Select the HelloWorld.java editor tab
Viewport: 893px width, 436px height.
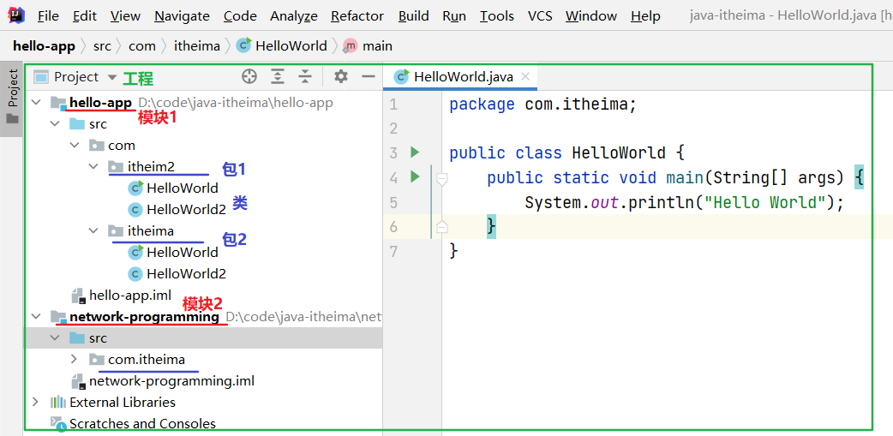(x=460, y=76)
